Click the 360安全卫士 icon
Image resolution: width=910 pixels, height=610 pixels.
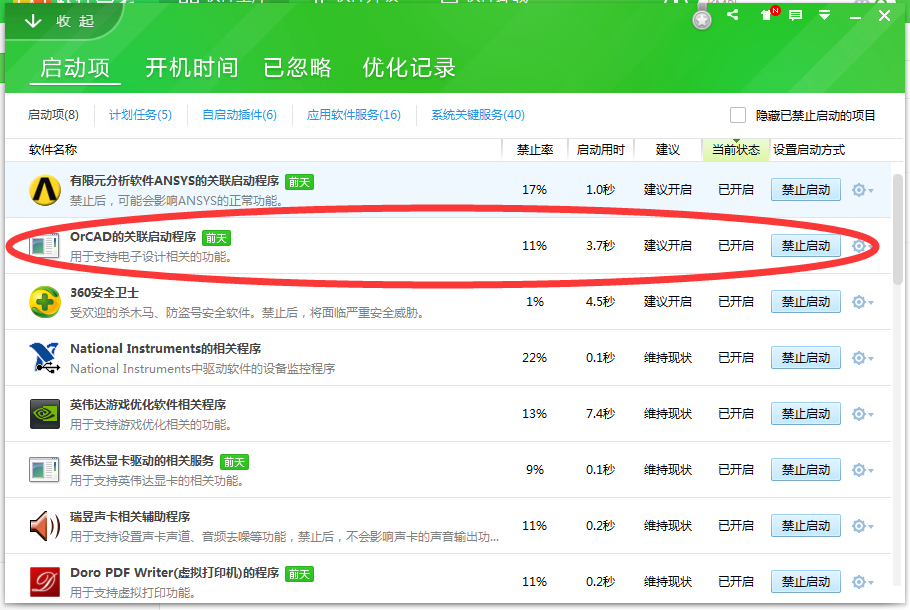[45, 302]
